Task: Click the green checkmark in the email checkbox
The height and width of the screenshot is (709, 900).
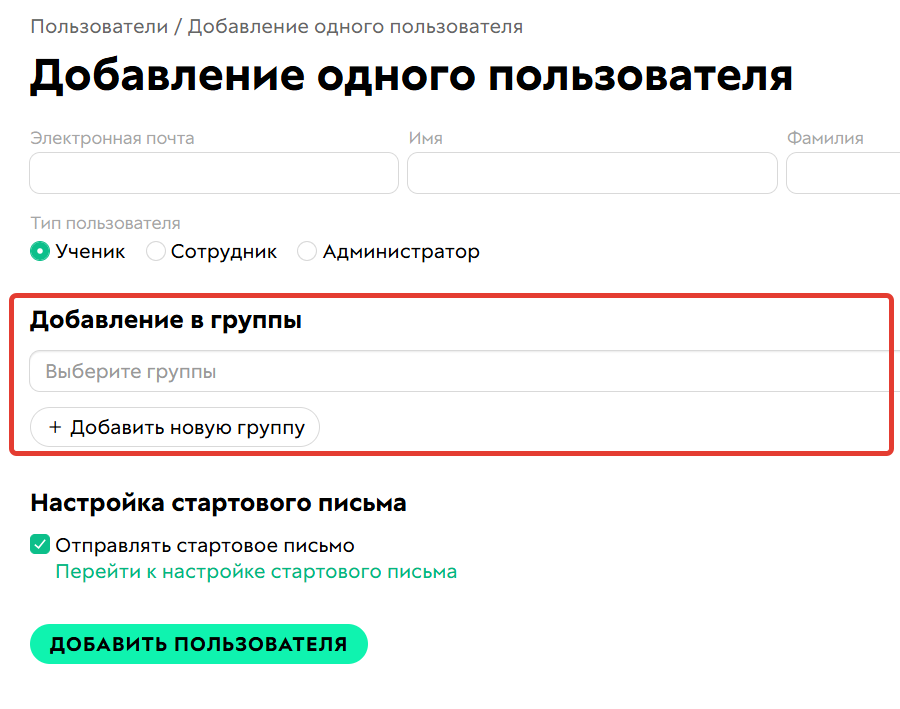Action: [x=39, y=545]
